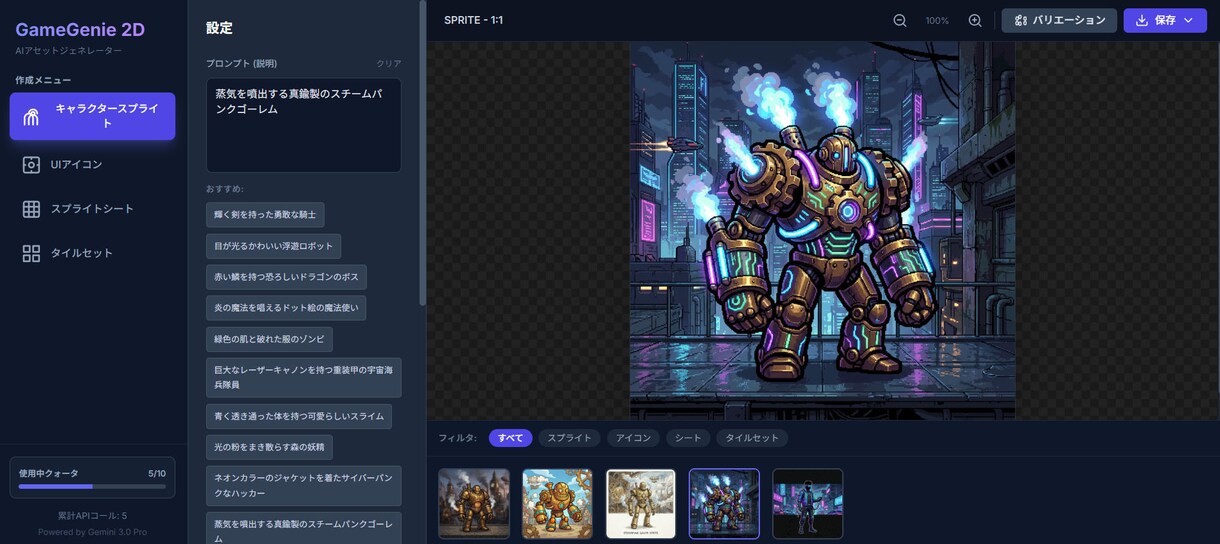Viewport: 1220px width, 544px height.
Task: Click the スプライトシート grid icon
Action: tap(31, 209)
